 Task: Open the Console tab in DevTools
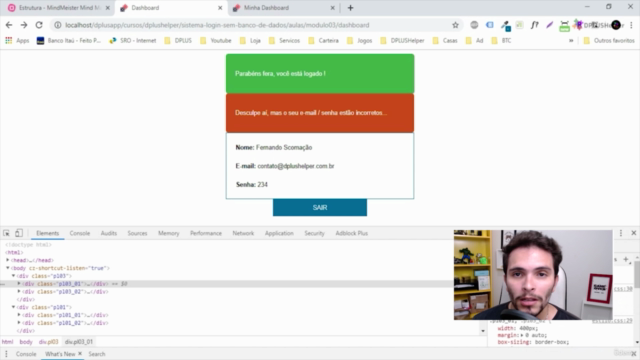[x=80, y=233]
